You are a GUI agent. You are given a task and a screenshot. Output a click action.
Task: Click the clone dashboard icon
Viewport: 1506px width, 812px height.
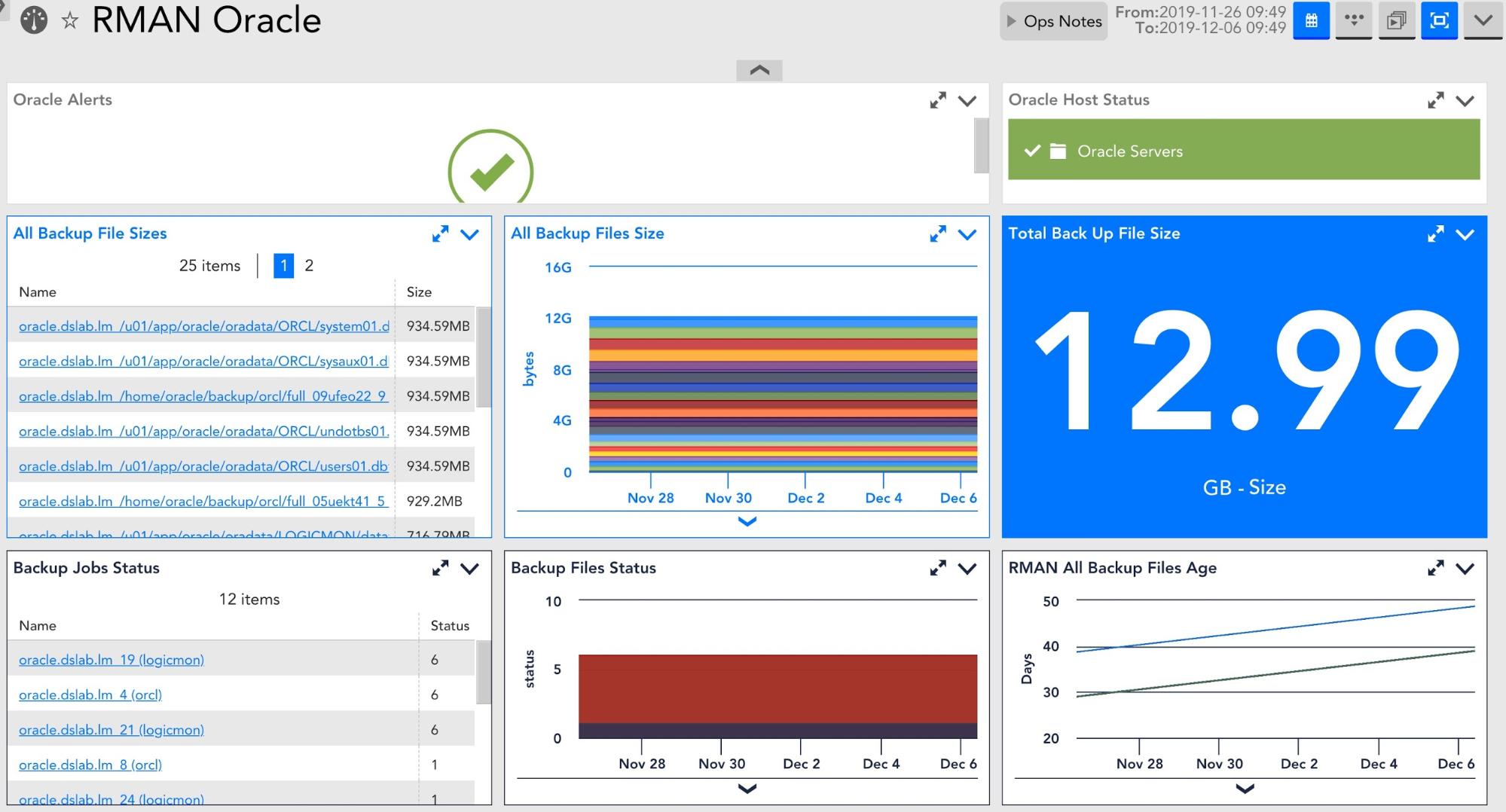(1397, 20)
